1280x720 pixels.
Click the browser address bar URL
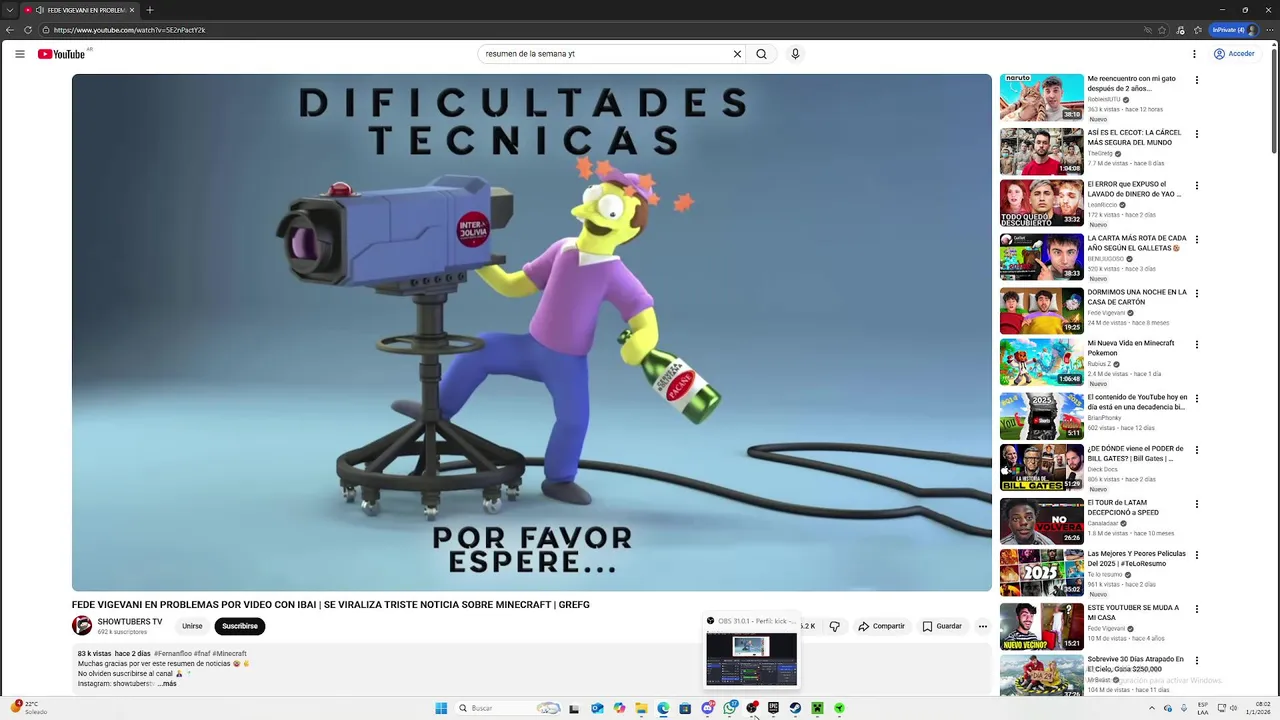pos(129,30)
